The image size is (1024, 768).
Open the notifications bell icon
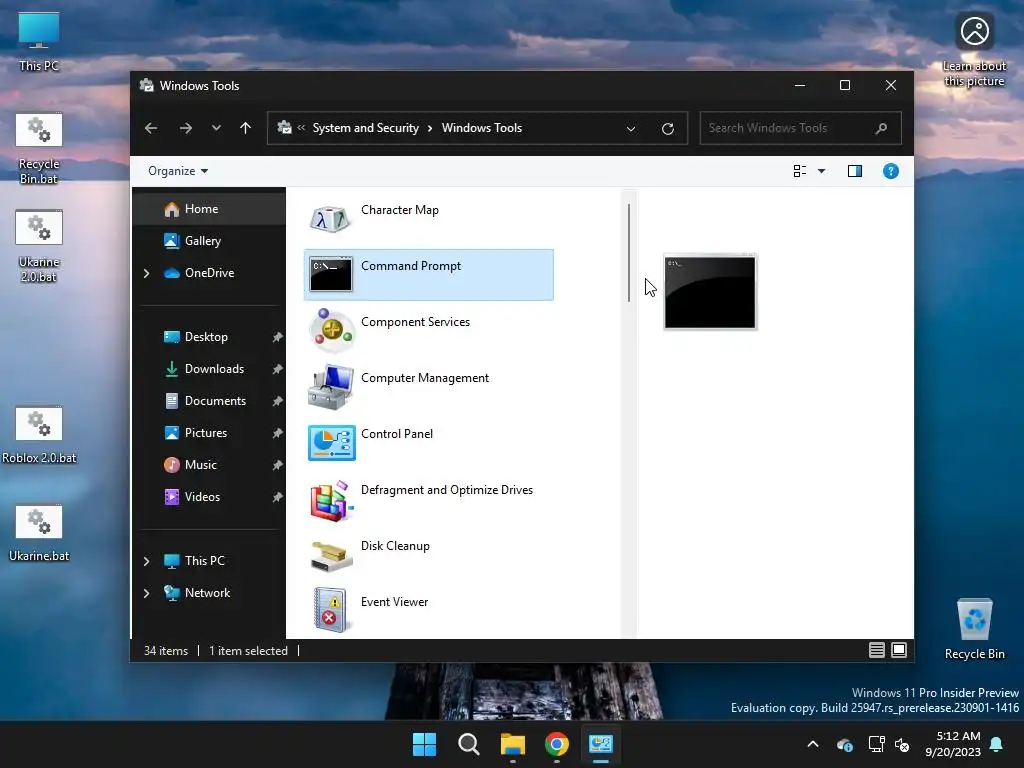click(x=997, y=744)
